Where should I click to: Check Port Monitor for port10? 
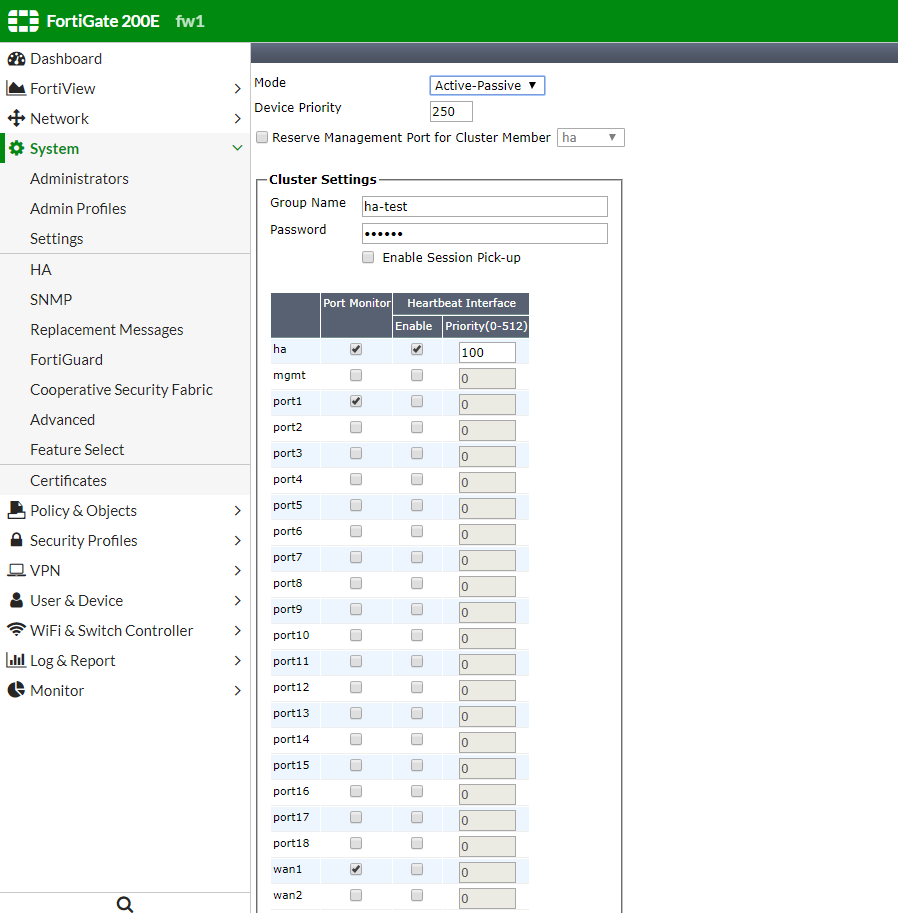click(x=356, y=635)
